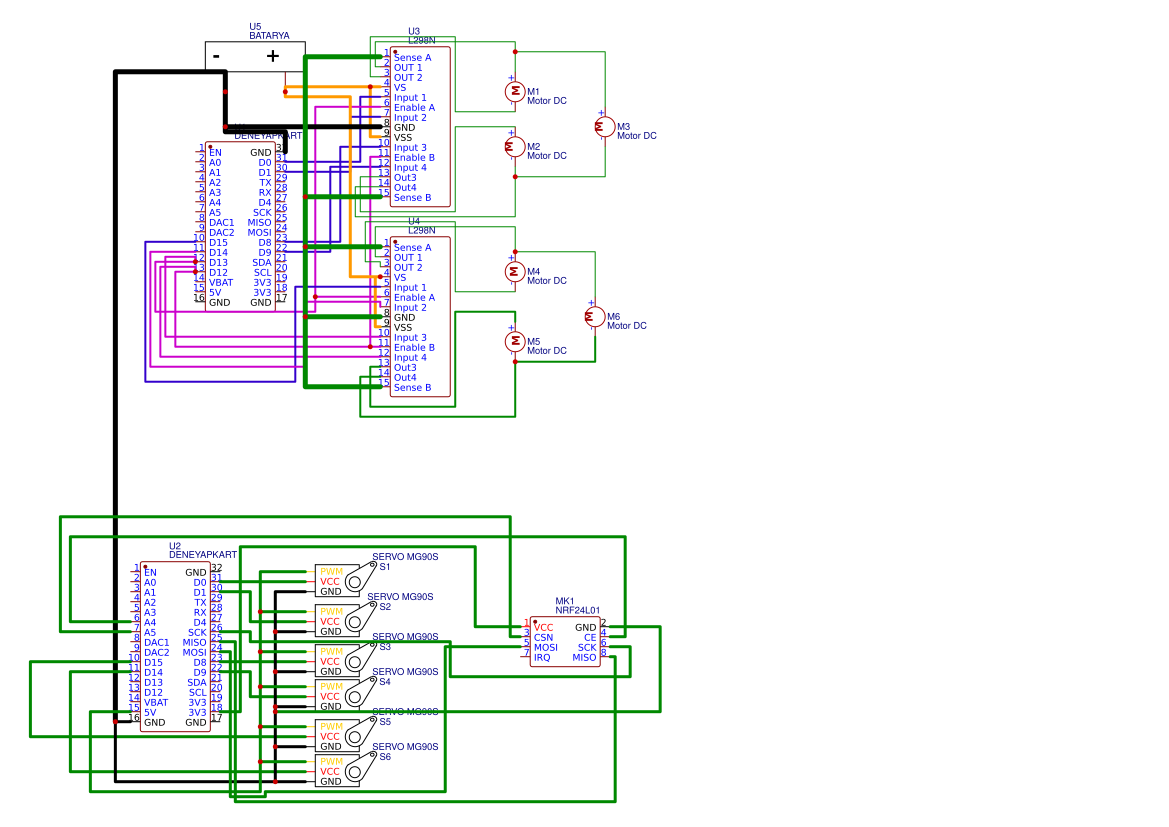The height and width of the screenshot is (827, 1169).
Task: Click the SERVO MG90S label above S6
Action: pyautogui.click(x=406, y=746)
